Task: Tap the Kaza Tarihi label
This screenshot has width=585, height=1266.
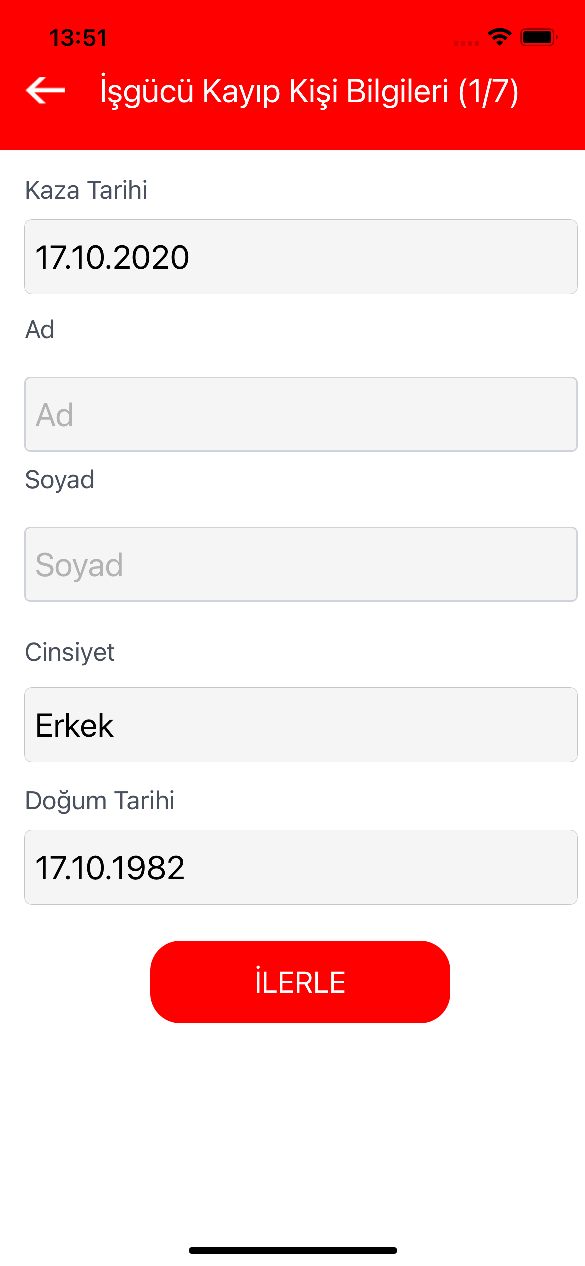Action: 86,190
